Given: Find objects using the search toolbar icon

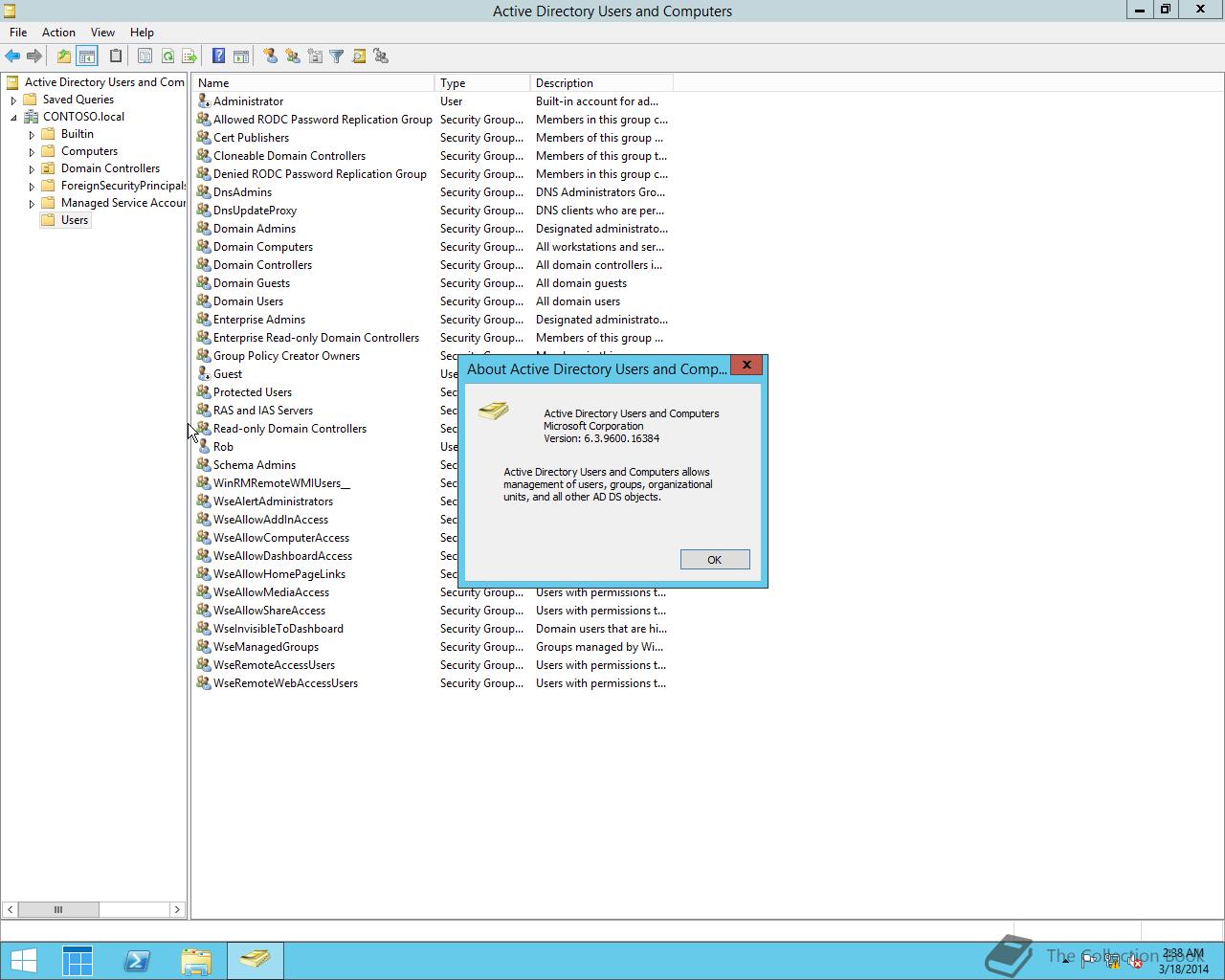Looking at the screenshot, I should [359, 56].
